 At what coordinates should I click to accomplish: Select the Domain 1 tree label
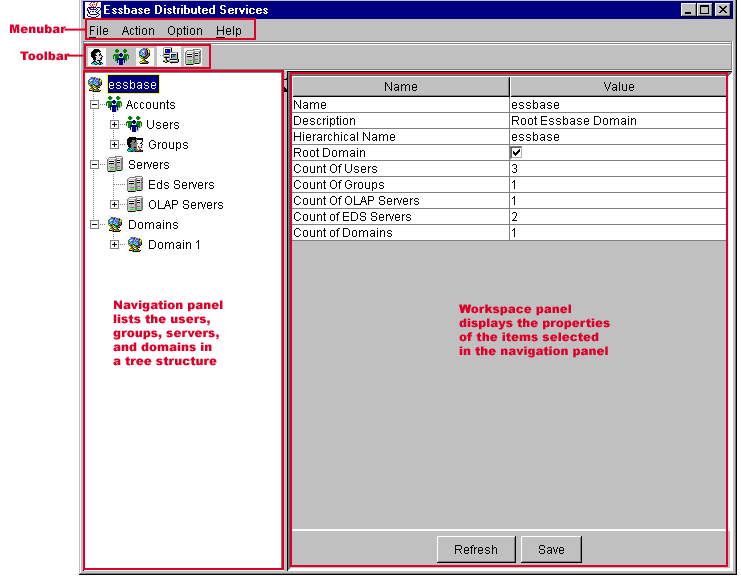point(174,245)
